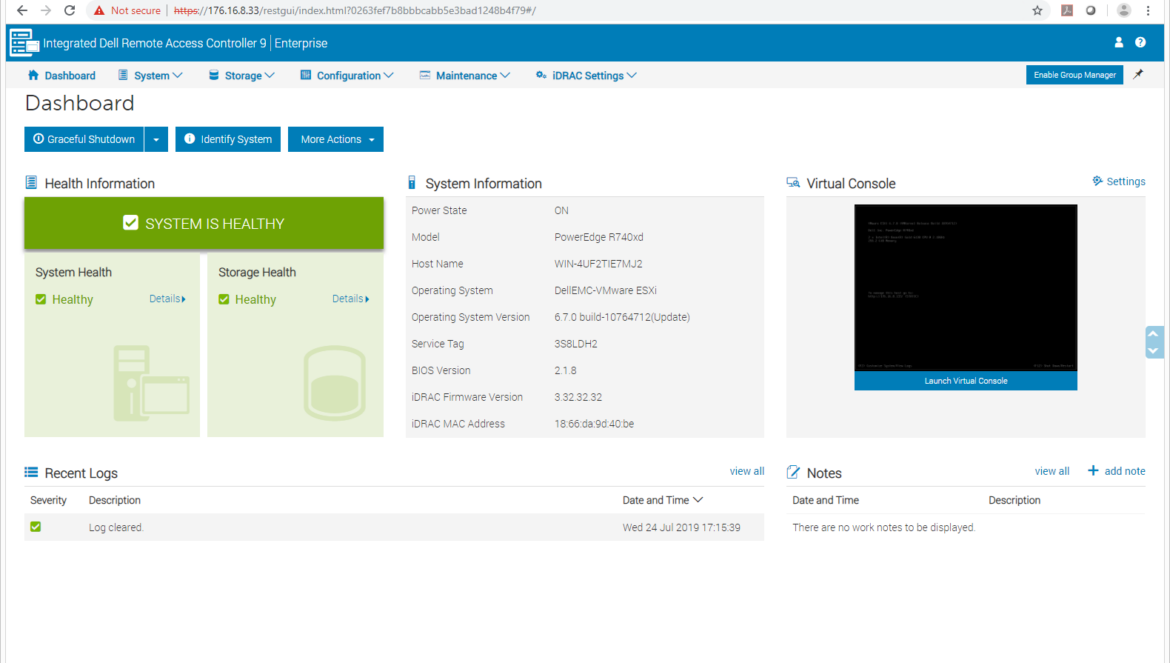Click the Host Name value WIN-4UF2TIE7MJ2

[x=598, y=264]
